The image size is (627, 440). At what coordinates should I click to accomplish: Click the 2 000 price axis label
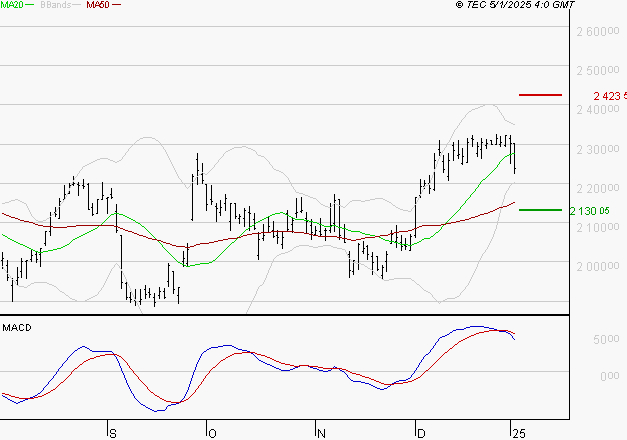[x=598, y=266]
